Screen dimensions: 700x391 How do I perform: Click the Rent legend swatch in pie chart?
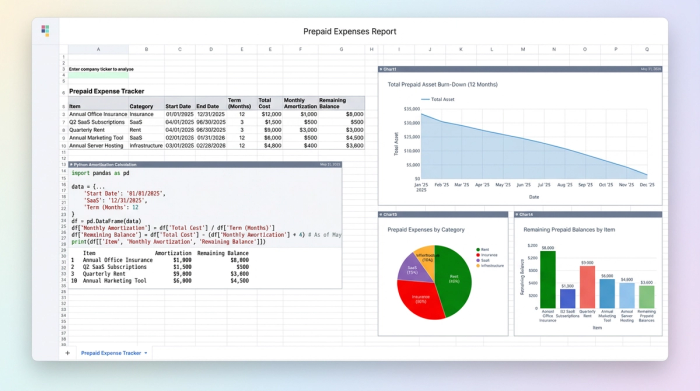click(478, 250)
